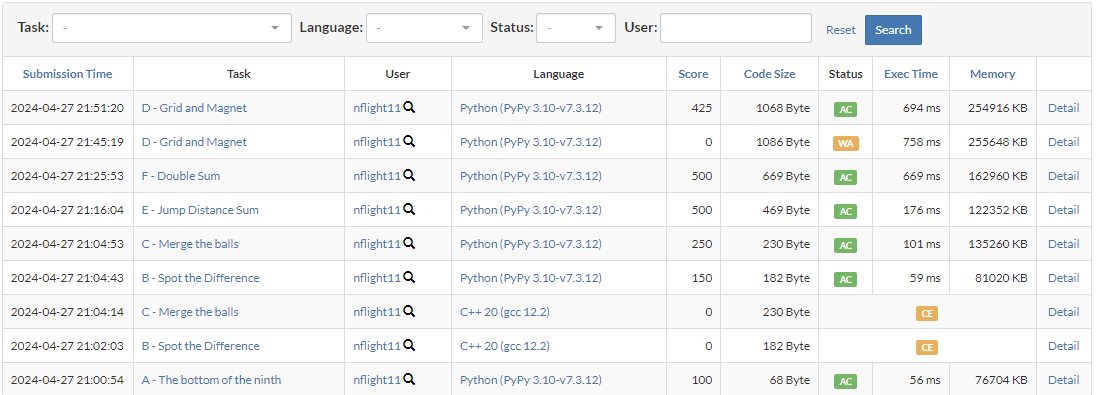Click the exec time 694 ms
Image resolution: width=1098 pixels, height=395 pixels.
pyautogui.click(x=922, y=108)
